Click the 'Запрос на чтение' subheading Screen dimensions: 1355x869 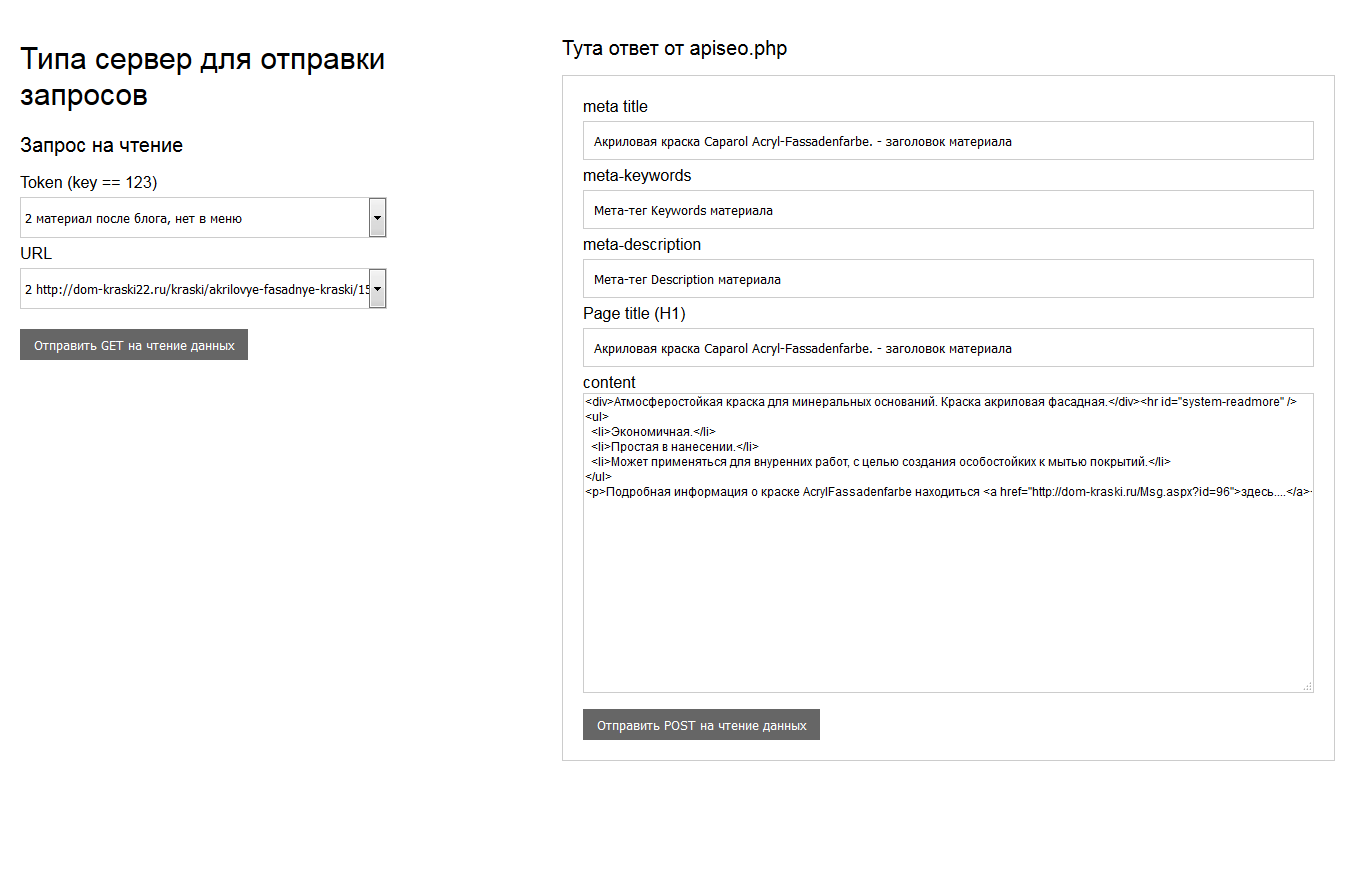coord(101,146)
